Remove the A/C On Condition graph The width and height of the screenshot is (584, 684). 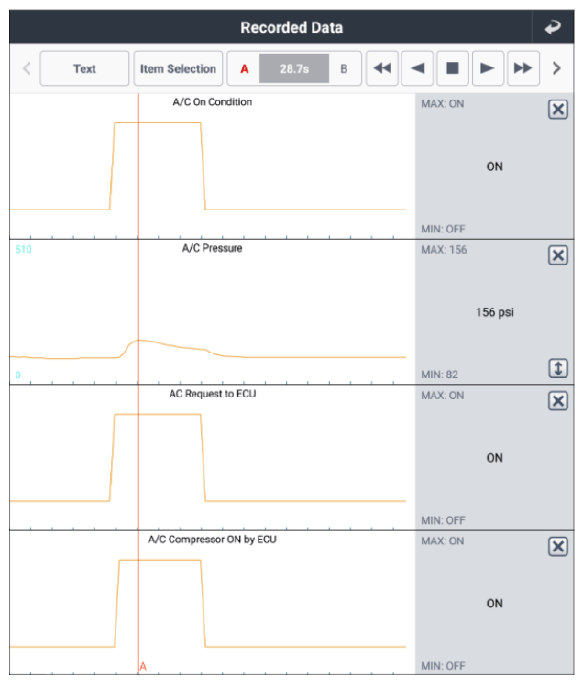click(x=558, y=109)
